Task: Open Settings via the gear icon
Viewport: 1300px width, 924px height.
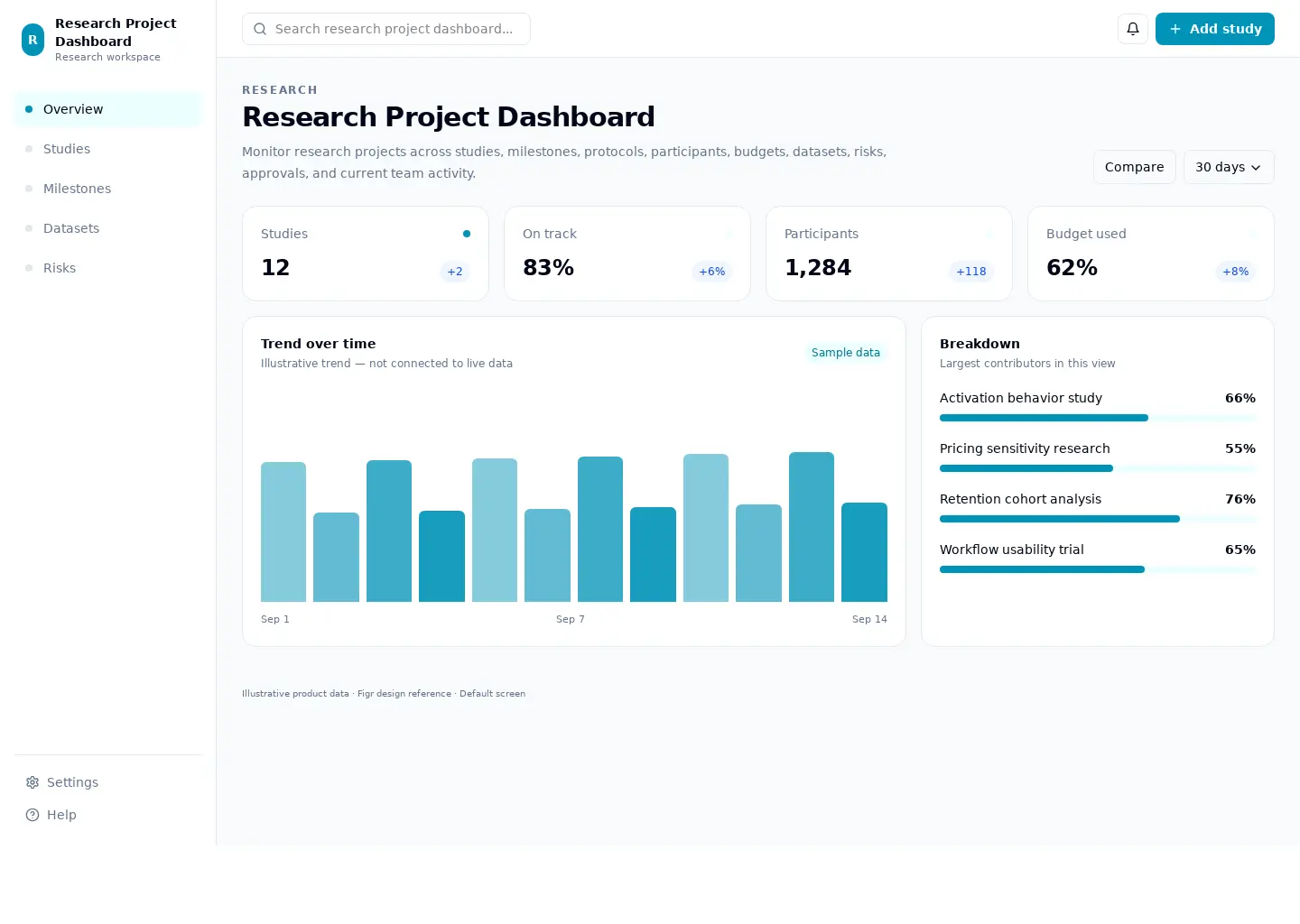Action: (32, 782)
